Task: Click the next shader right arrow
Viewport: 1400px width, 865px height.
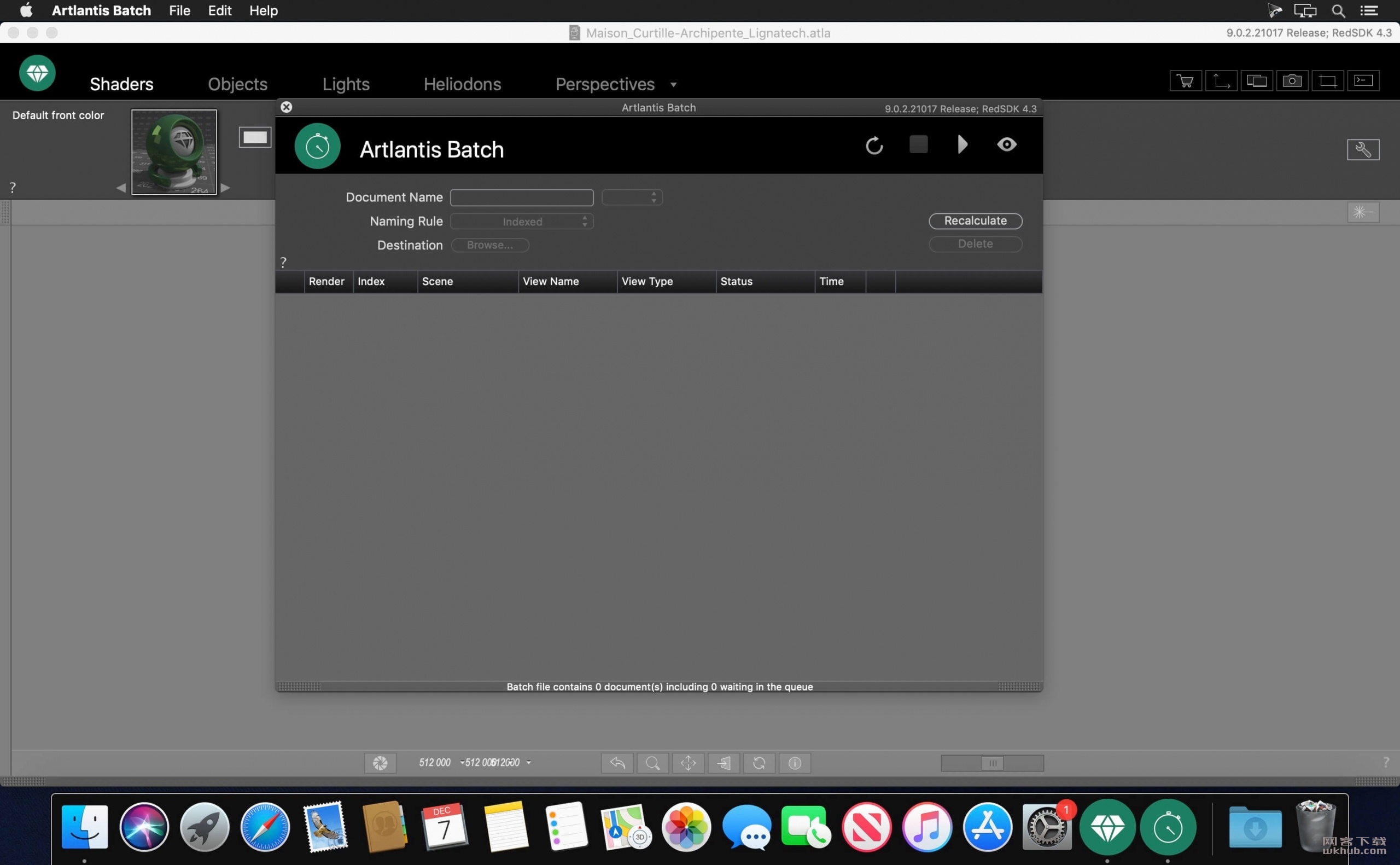Action: click(226, 188)
